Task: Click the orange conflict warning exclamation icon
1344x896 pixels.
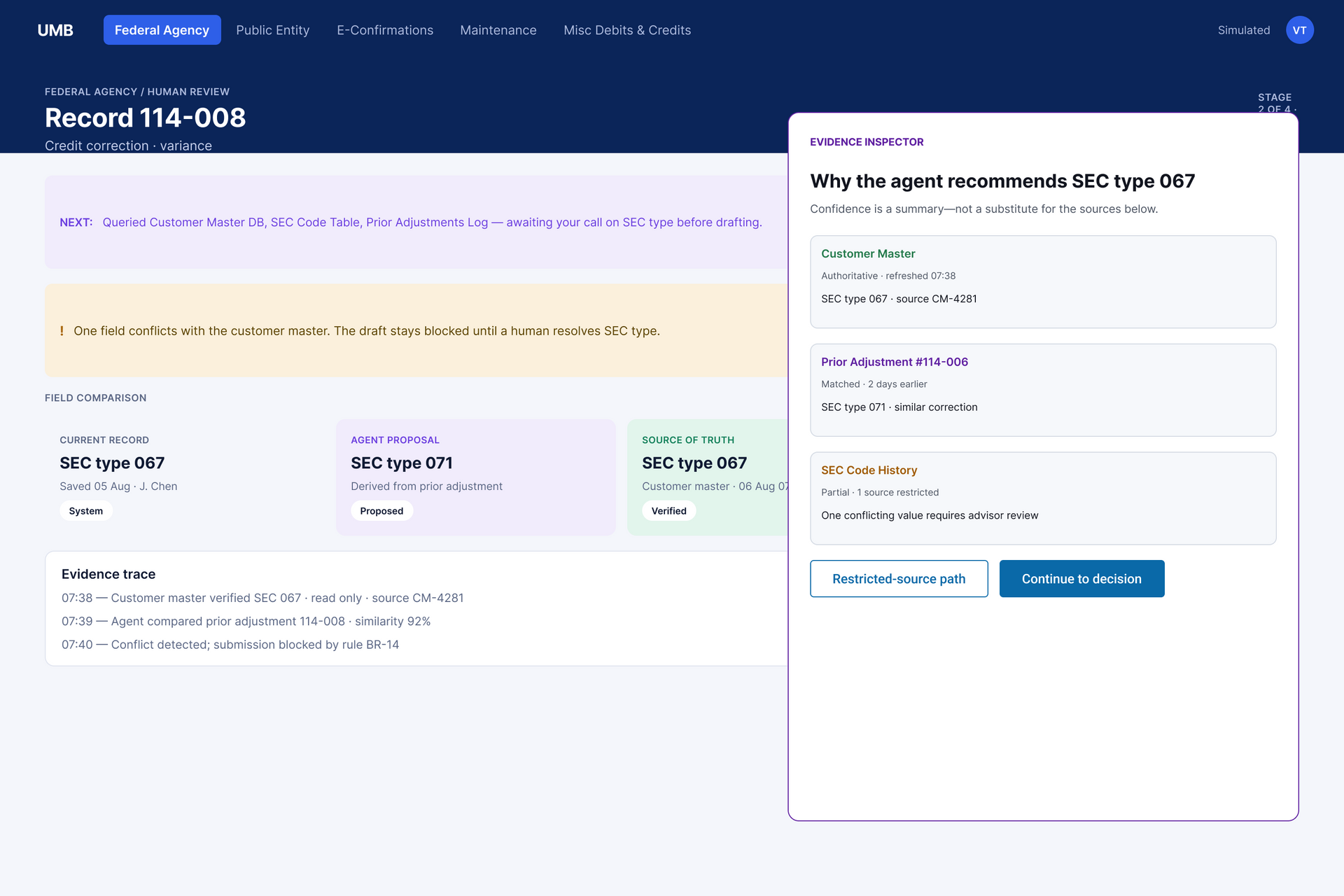Action: click(62, 331)
